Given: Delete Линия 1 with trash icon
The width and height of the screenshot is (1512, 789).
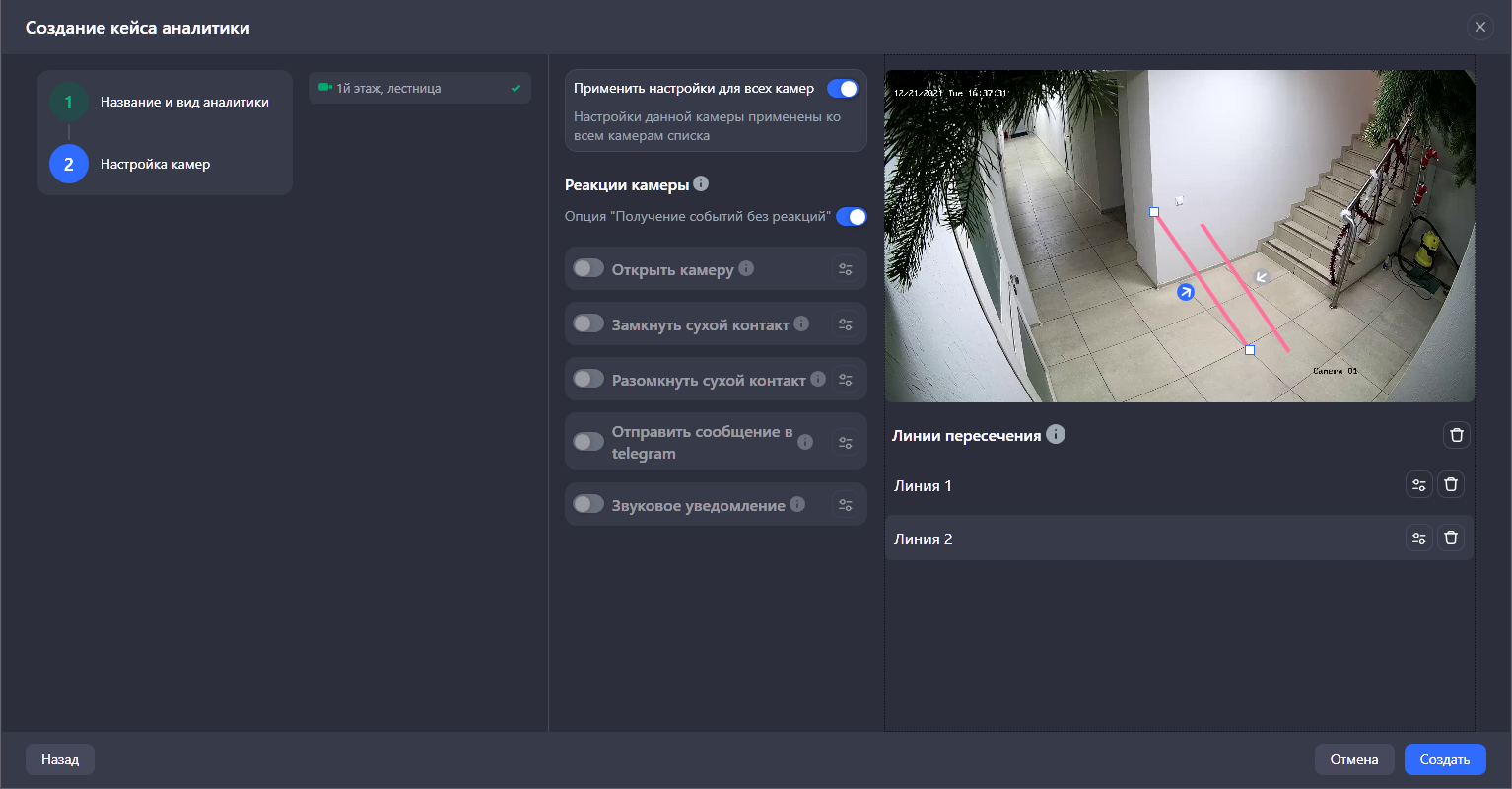Looking at the screenshot, I should tap(1451, 484).
